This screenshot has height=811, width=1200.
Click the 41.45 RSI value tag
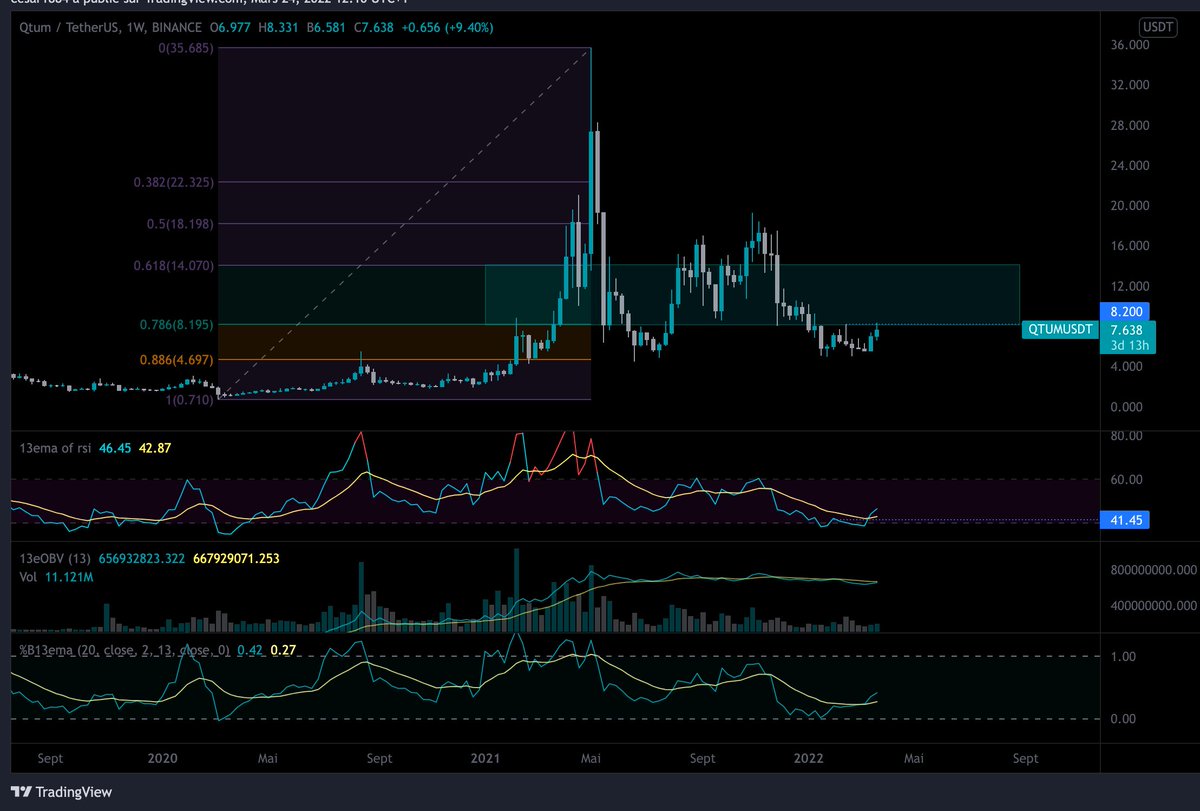pyautogui.click(x=1127, y=520)
